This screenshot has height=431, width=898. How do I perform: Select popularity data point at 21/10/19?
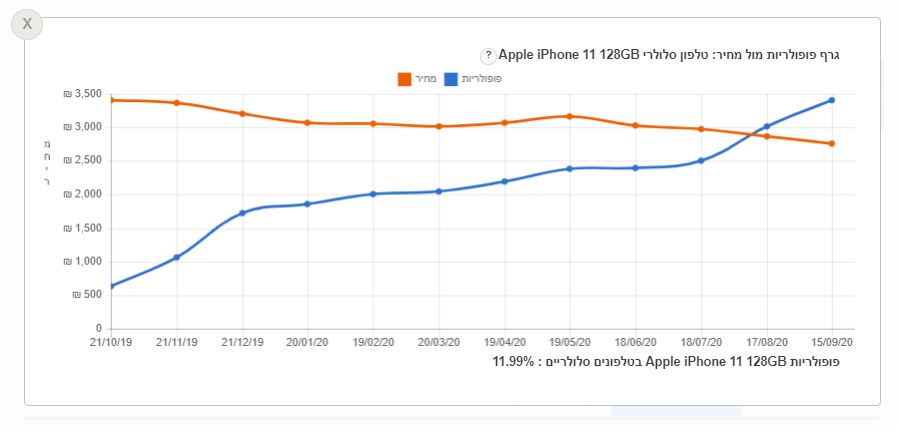click(112, 286)
